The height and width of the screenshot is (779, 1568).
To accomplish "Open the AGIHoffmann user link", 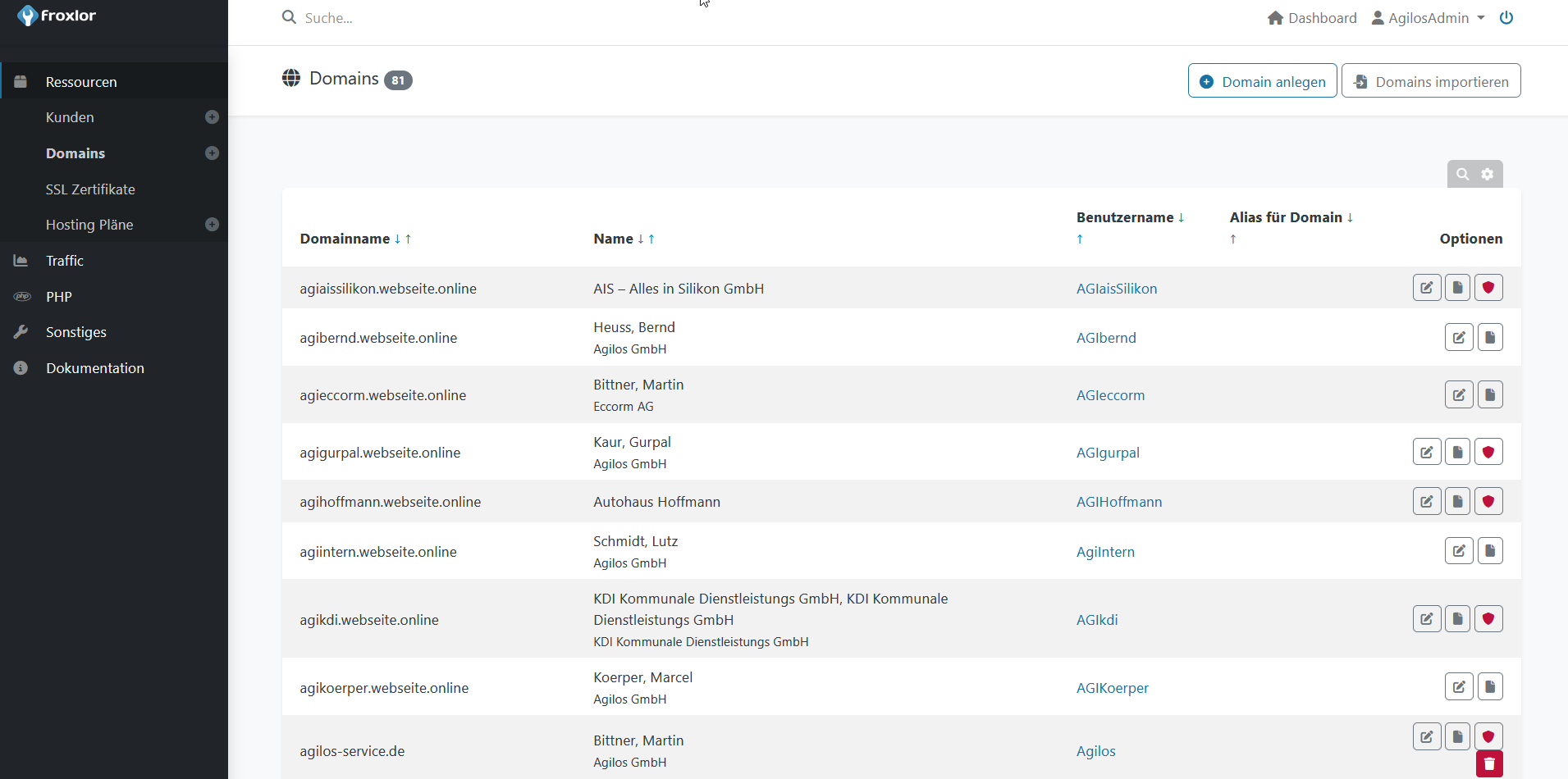I will [1119, 502].
